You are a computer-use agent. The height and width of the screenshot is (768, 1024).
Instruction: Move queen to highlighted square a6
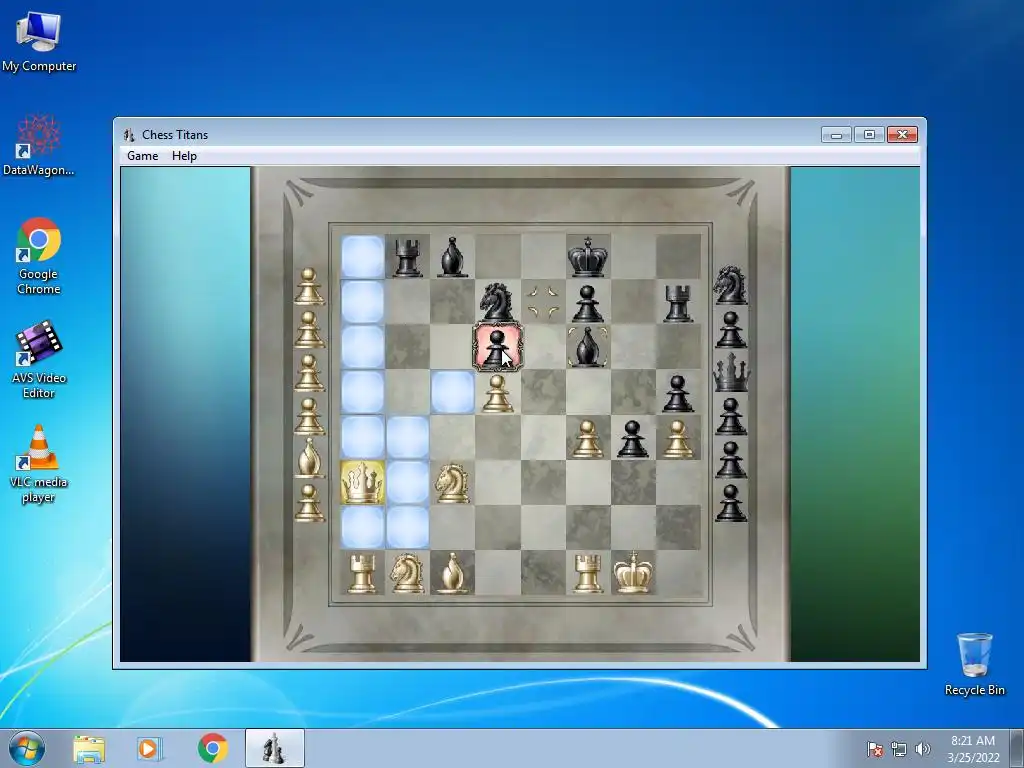(x=362, y=347)
